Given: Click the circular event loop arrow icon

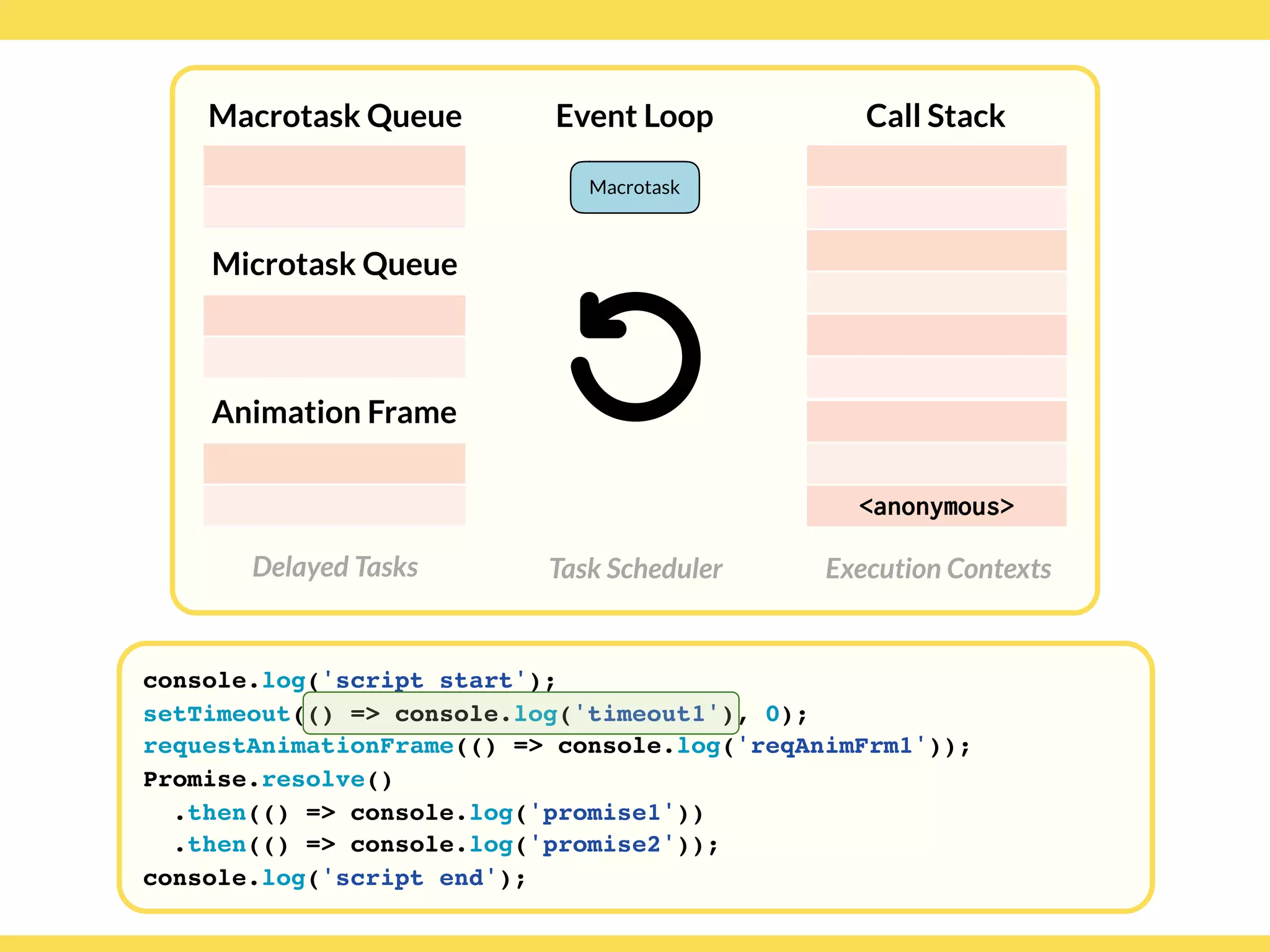Looking at the screenshot, I should [636, 356].
